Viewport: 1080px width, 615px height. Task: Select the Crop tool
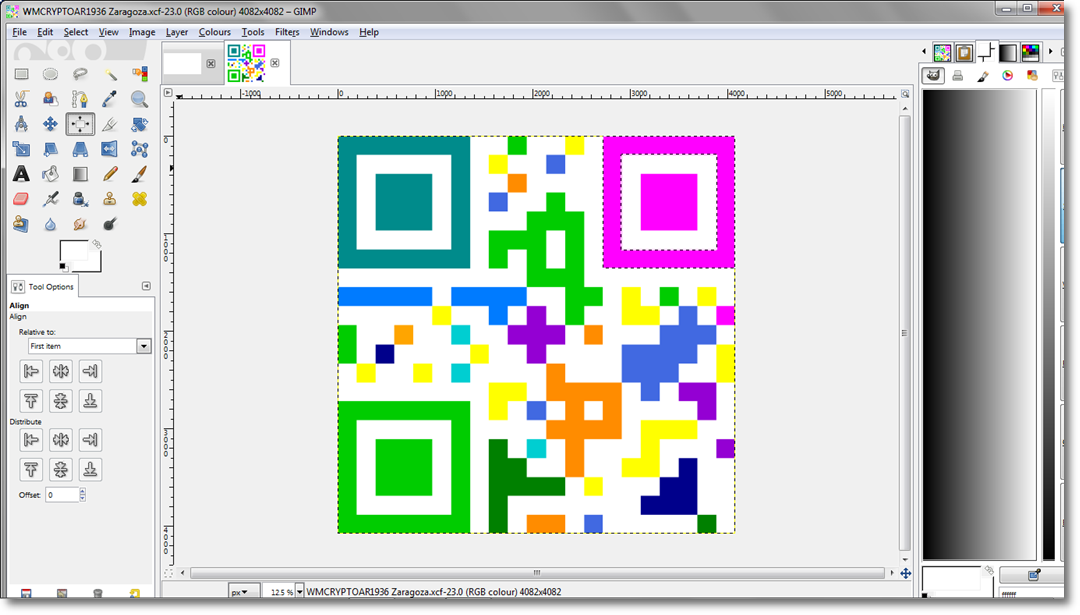[110, 124]
